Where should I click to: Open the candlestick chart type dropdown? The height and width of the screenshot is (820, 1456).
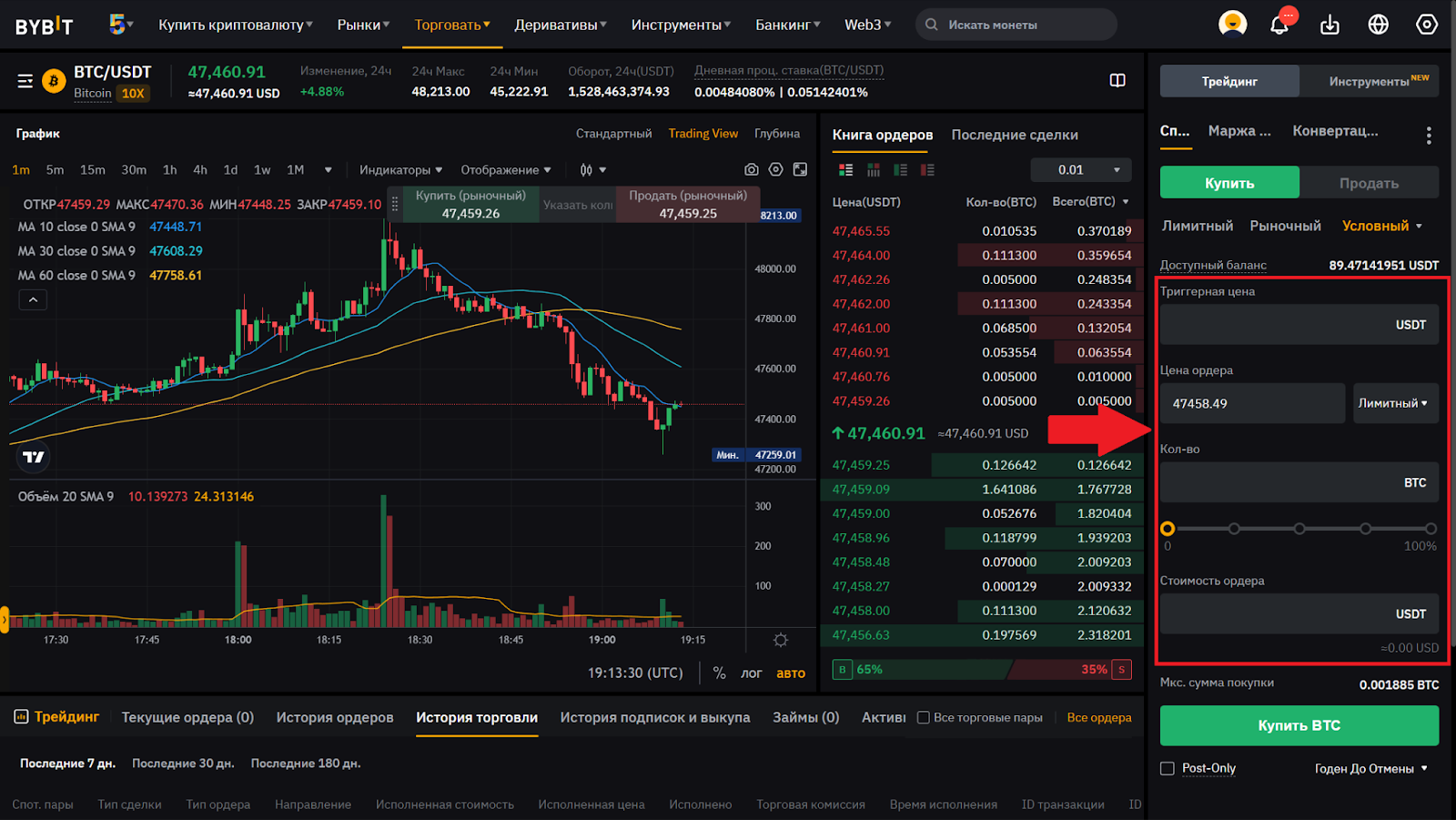(x=592, y=170)
